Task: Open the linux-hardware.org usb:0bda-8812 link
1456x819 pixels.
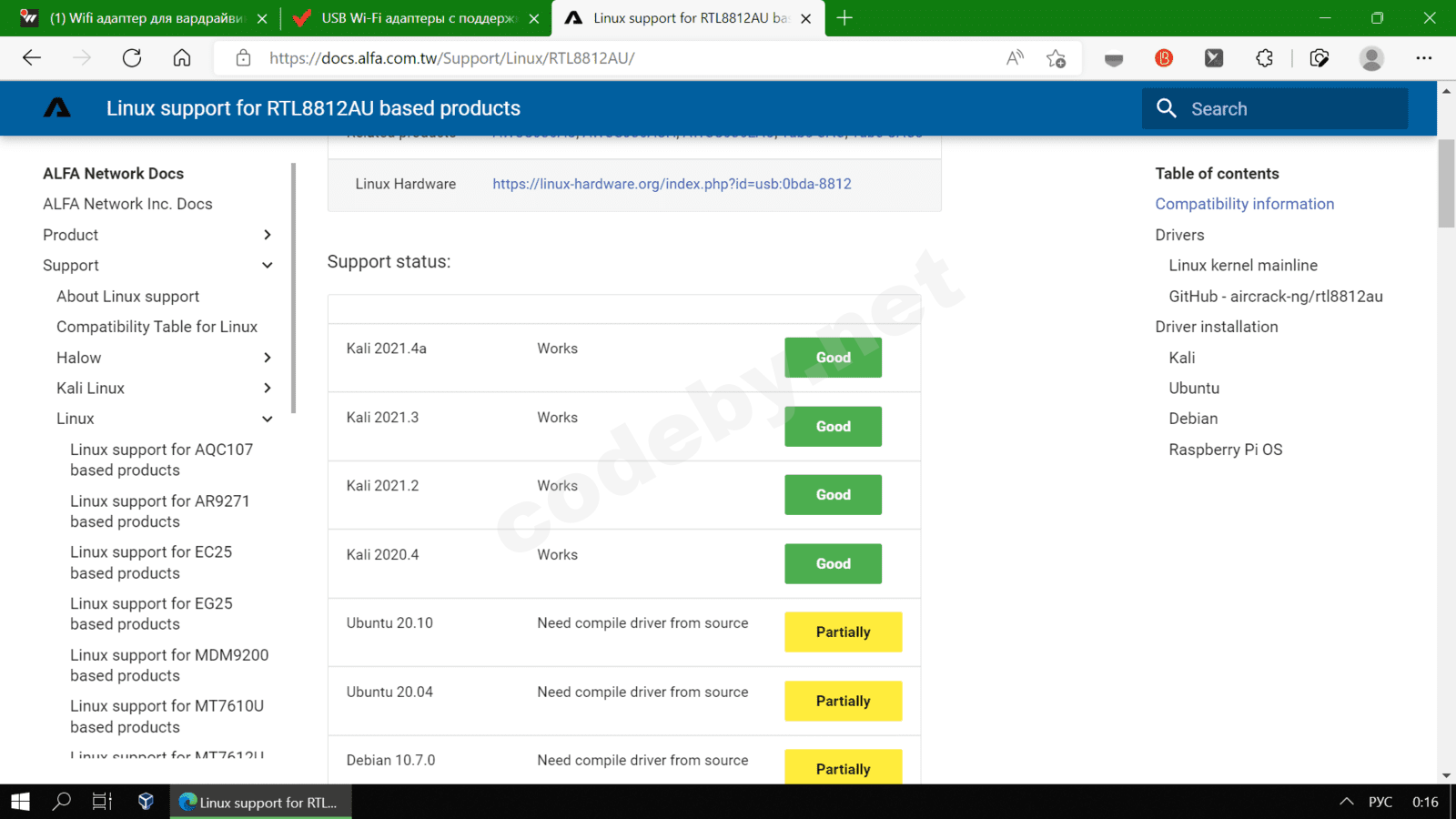Action: (672, 184)
